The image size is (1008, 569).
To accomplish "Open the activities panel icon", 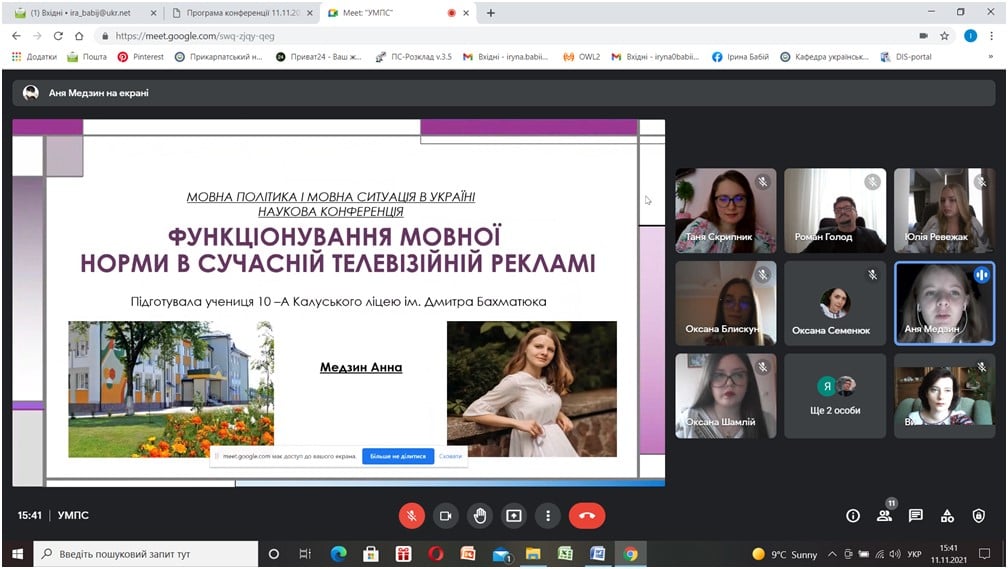I will click(947, 516).
